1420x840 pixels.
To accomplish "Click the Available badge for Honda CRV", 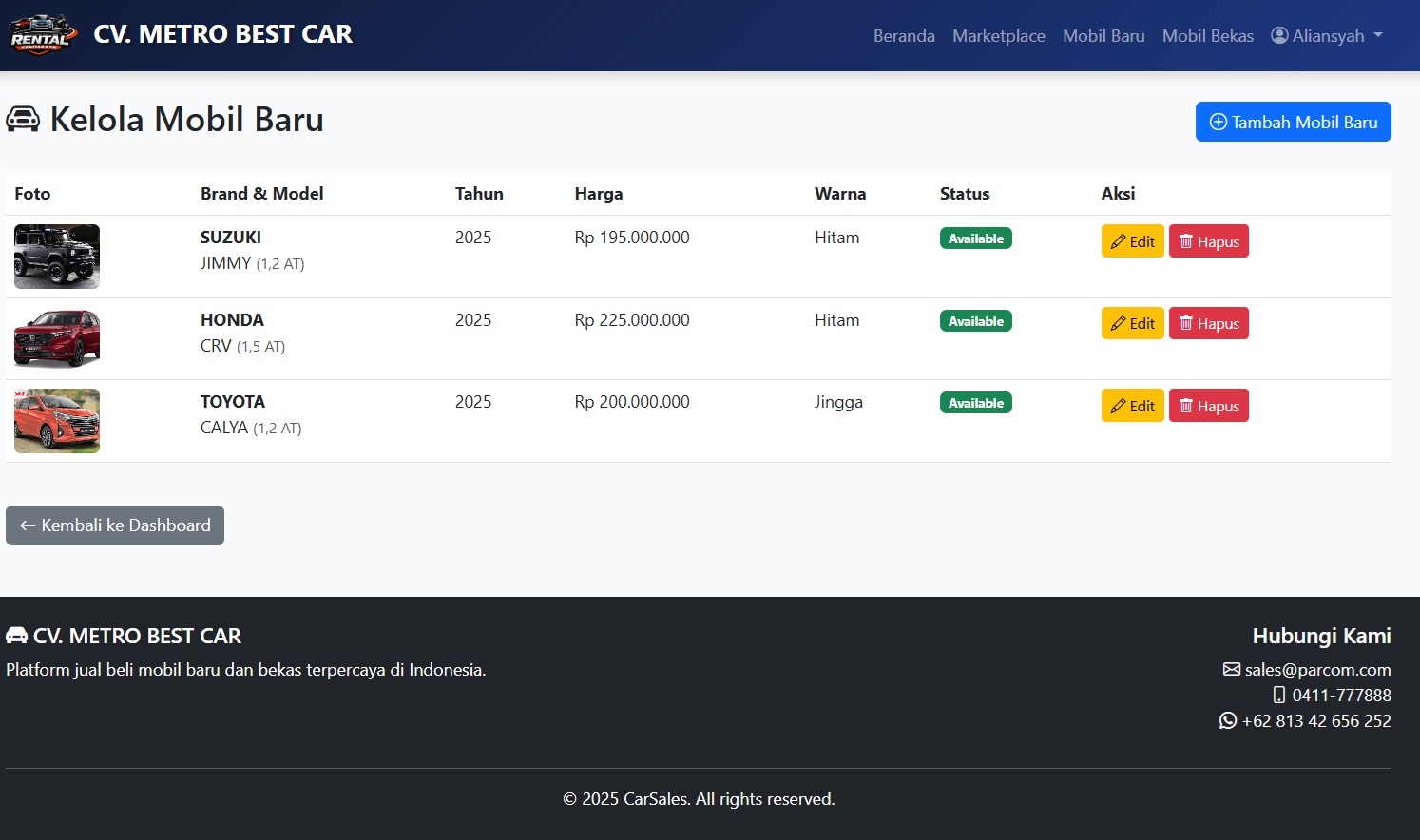I will click(976, 321).
